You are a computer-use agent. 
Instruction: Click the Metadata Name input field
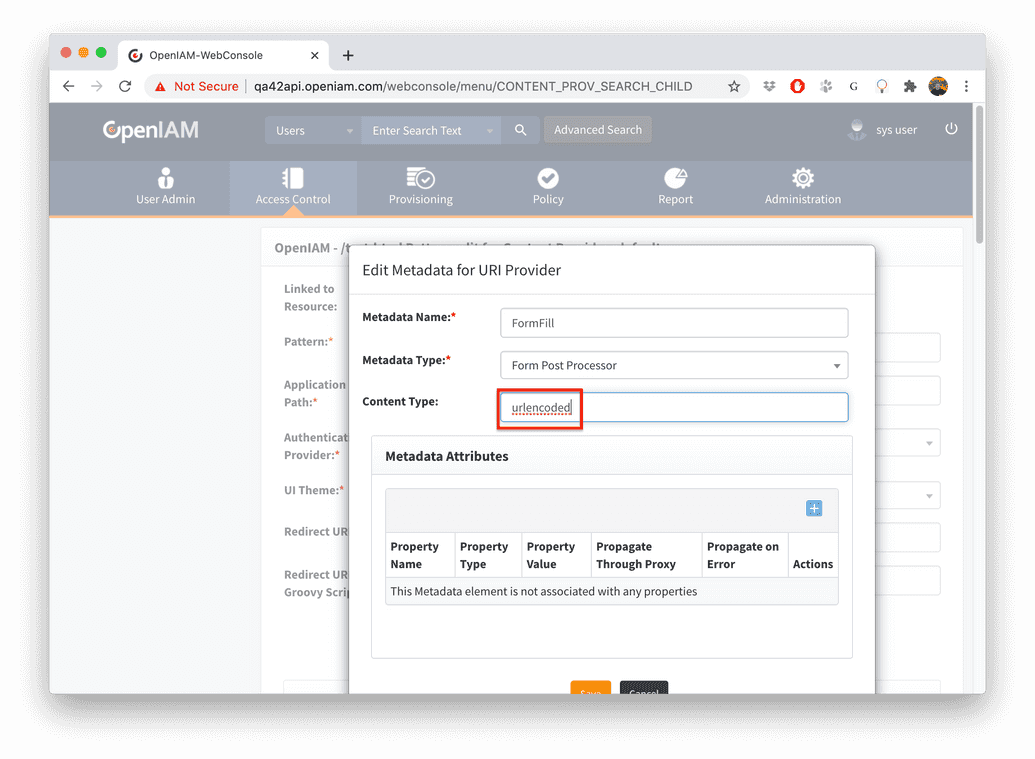coord(673,323)
